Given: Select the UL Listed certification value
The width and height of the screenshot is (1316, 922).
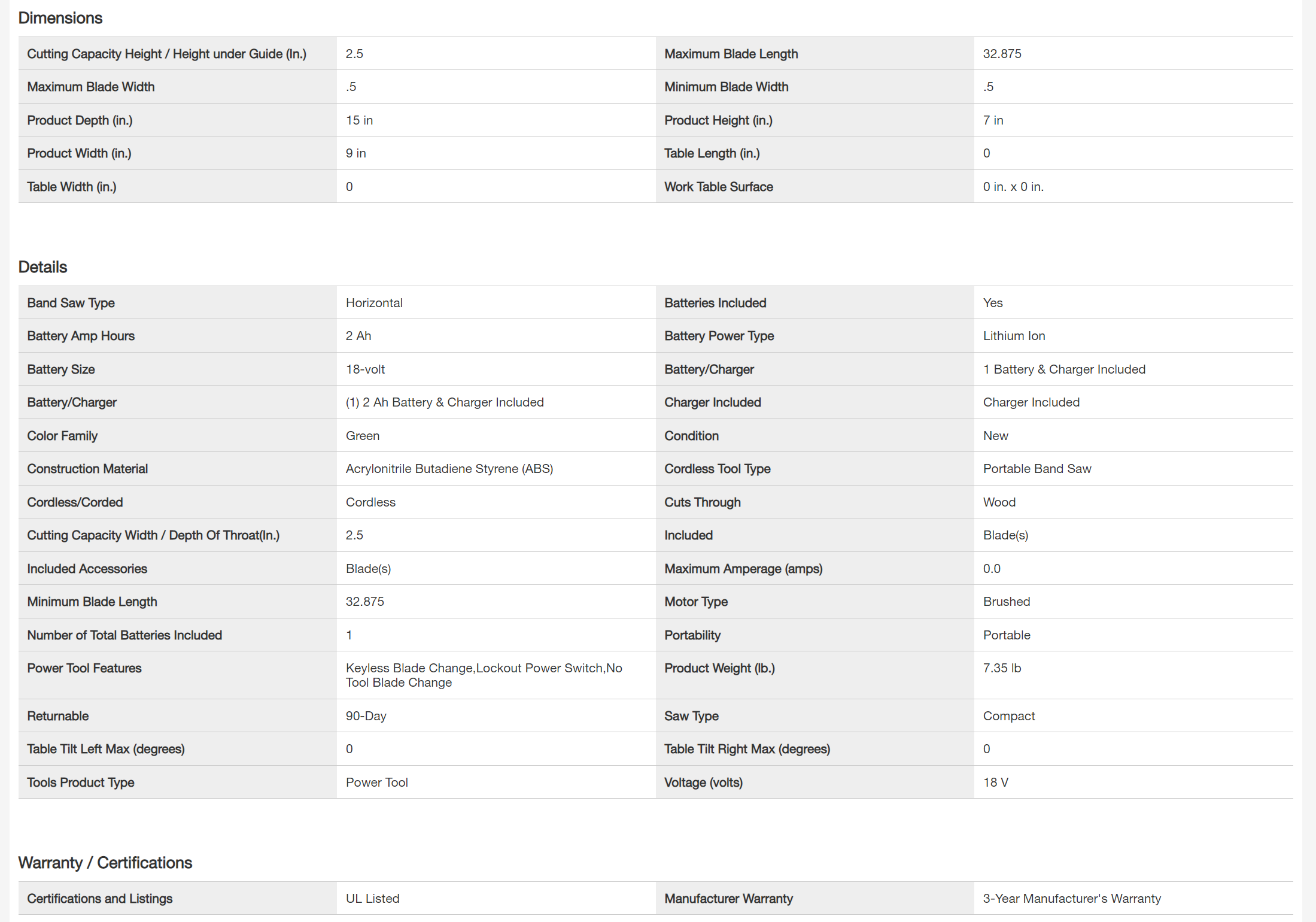Looking at the screenshot, I should (372, 899).
